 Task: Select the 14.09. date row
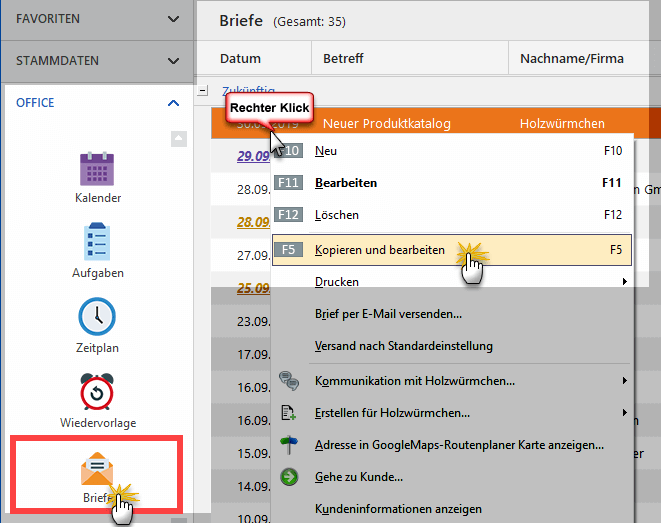pyautogui.click(x=253, y=487)
